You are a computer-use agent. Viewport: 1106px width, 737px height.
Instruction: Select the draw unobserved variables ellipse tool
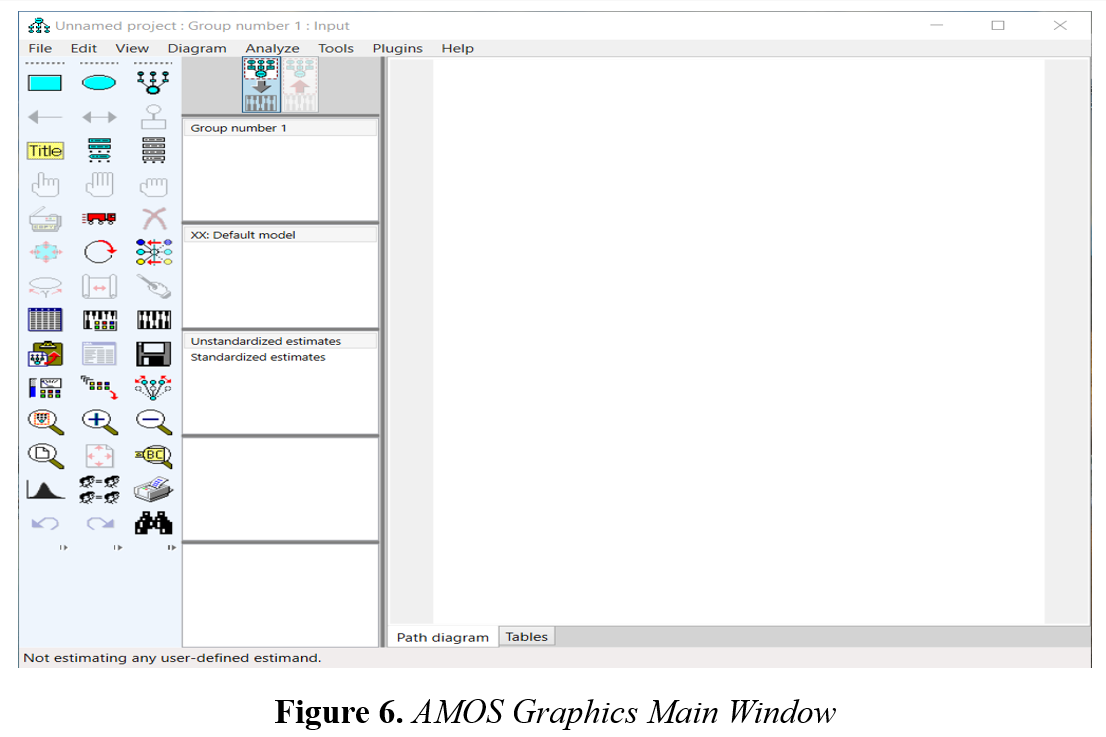[99, 83]
